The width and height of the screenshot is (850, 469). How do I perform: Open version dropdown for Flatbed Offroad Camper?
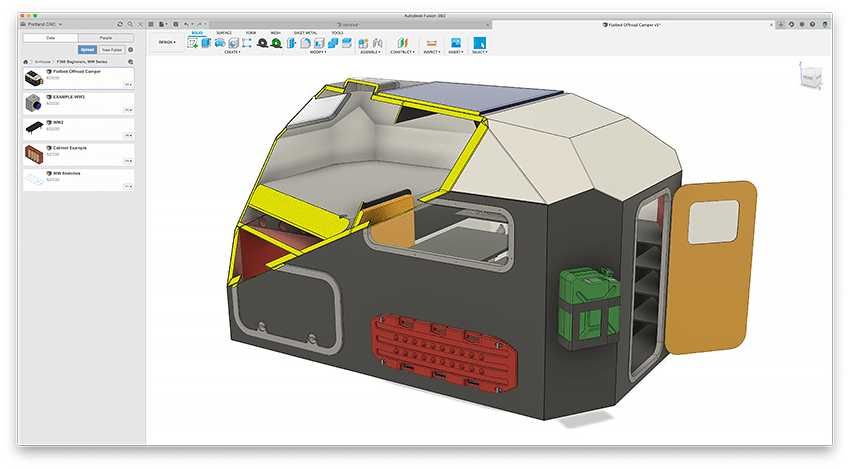pos(127,85)
